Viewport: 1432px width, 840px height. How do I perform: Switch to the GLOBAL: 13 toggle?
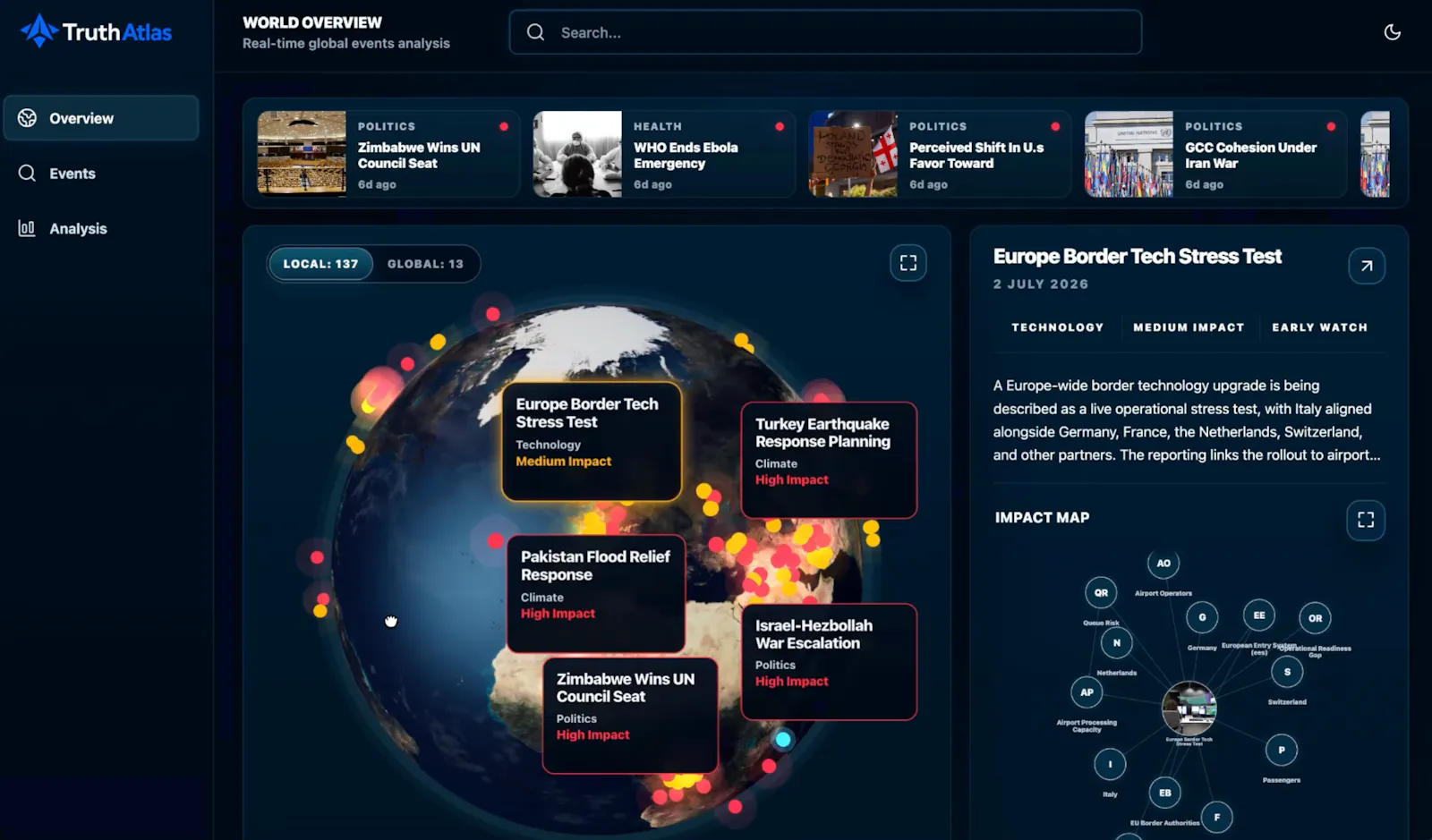pyautogui.click(x=425, y=264)
